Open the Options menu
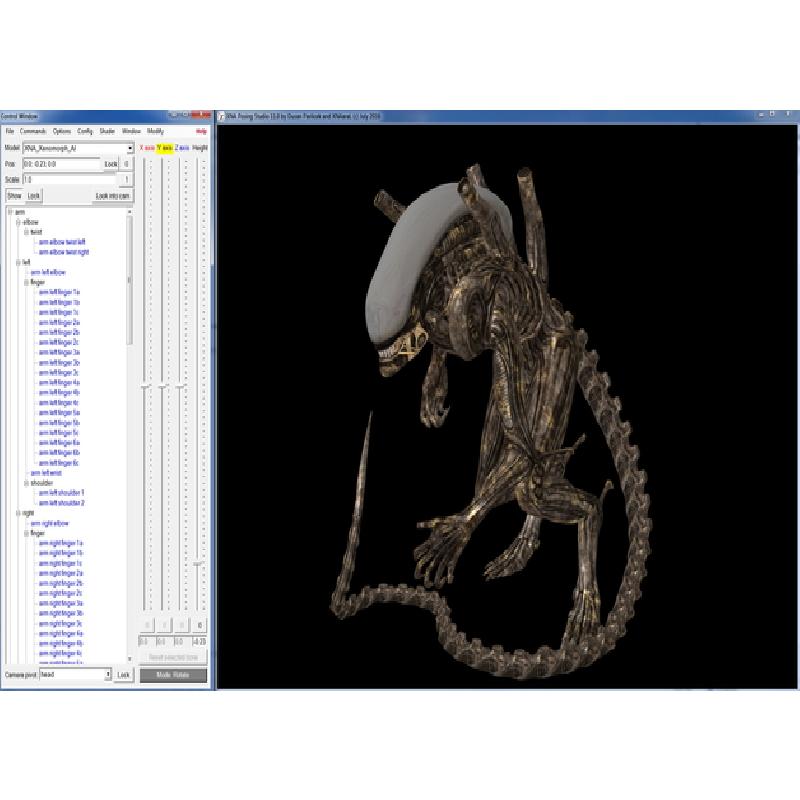The height and width of the screenshot is (800, 800). click(x=62, y=131)
